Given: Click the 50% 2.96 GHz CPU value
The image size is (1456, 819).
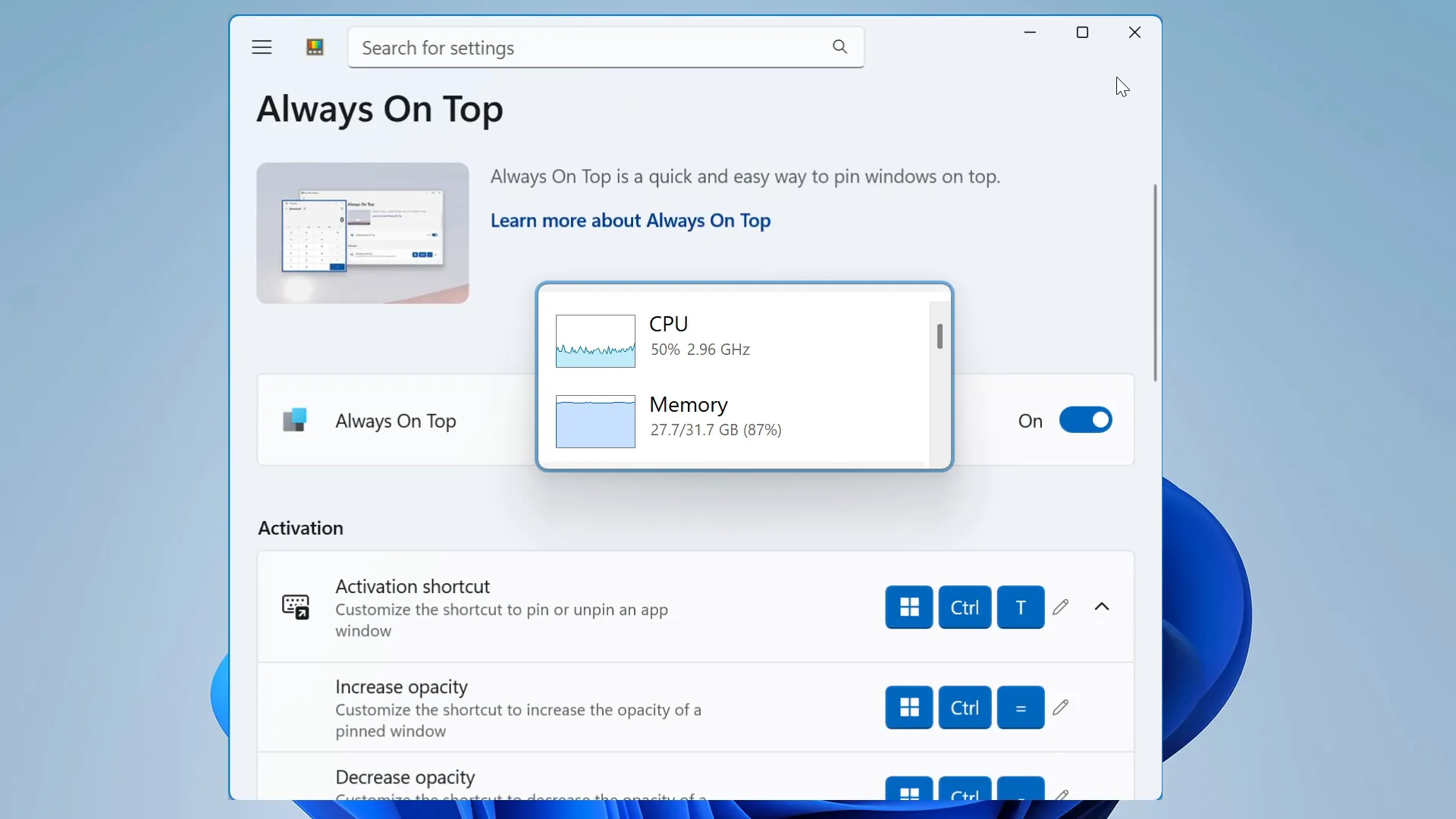Looking at the screenshot, I should pos(700,350).
